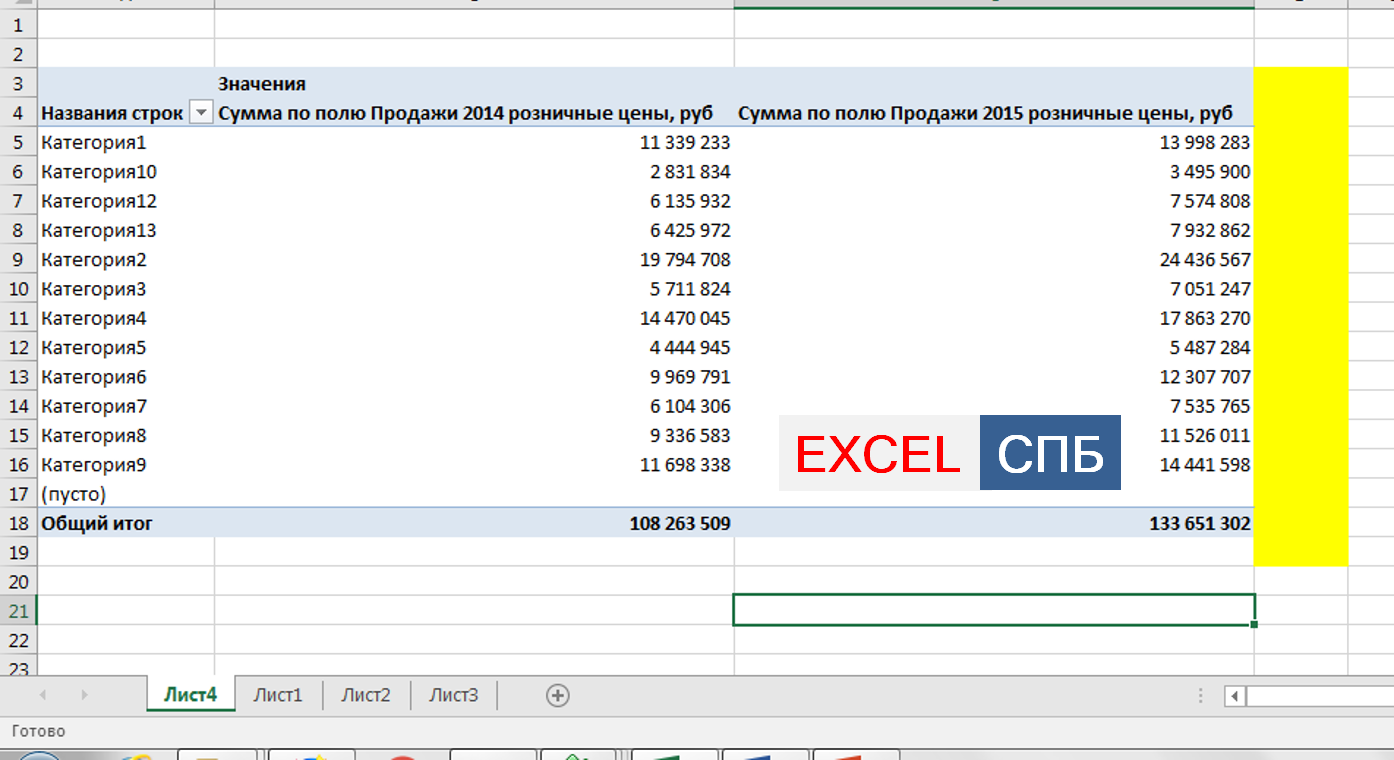Click the tab bar resize handle dots
Viewport: 1394px width, 760px height.
pos(1201,696)
